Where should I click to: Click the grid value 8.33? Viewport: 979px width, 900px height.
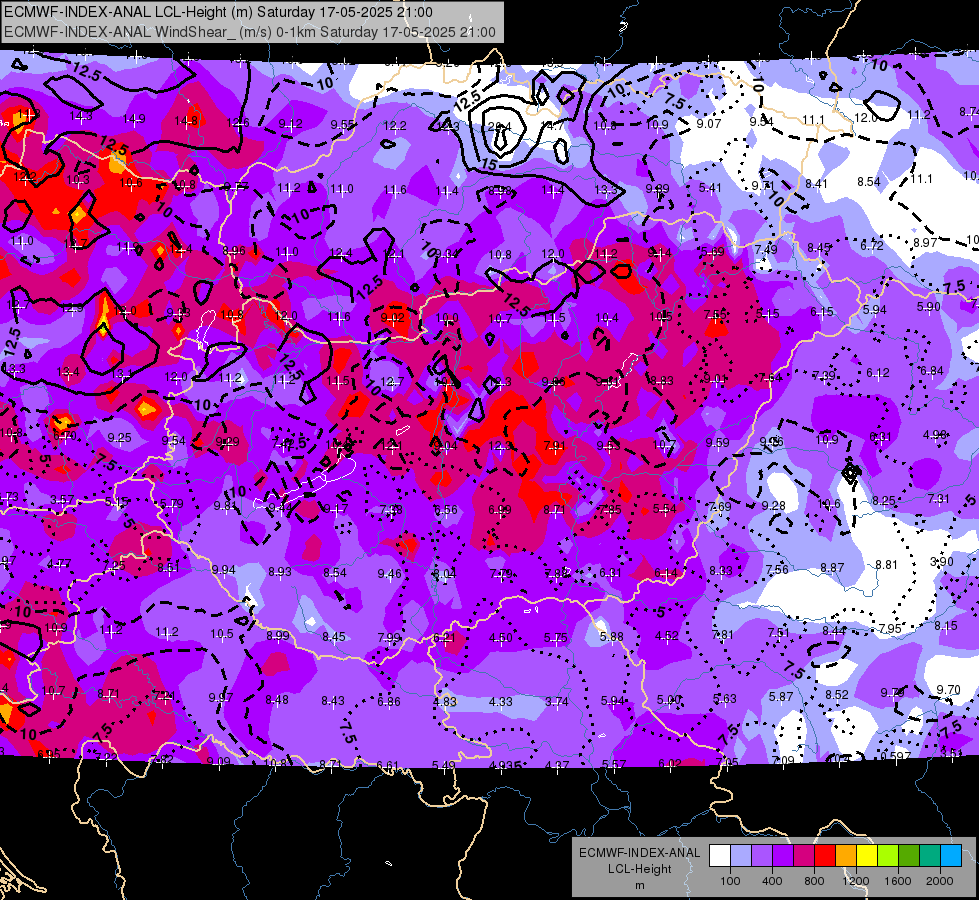click(x=721, y=570)
